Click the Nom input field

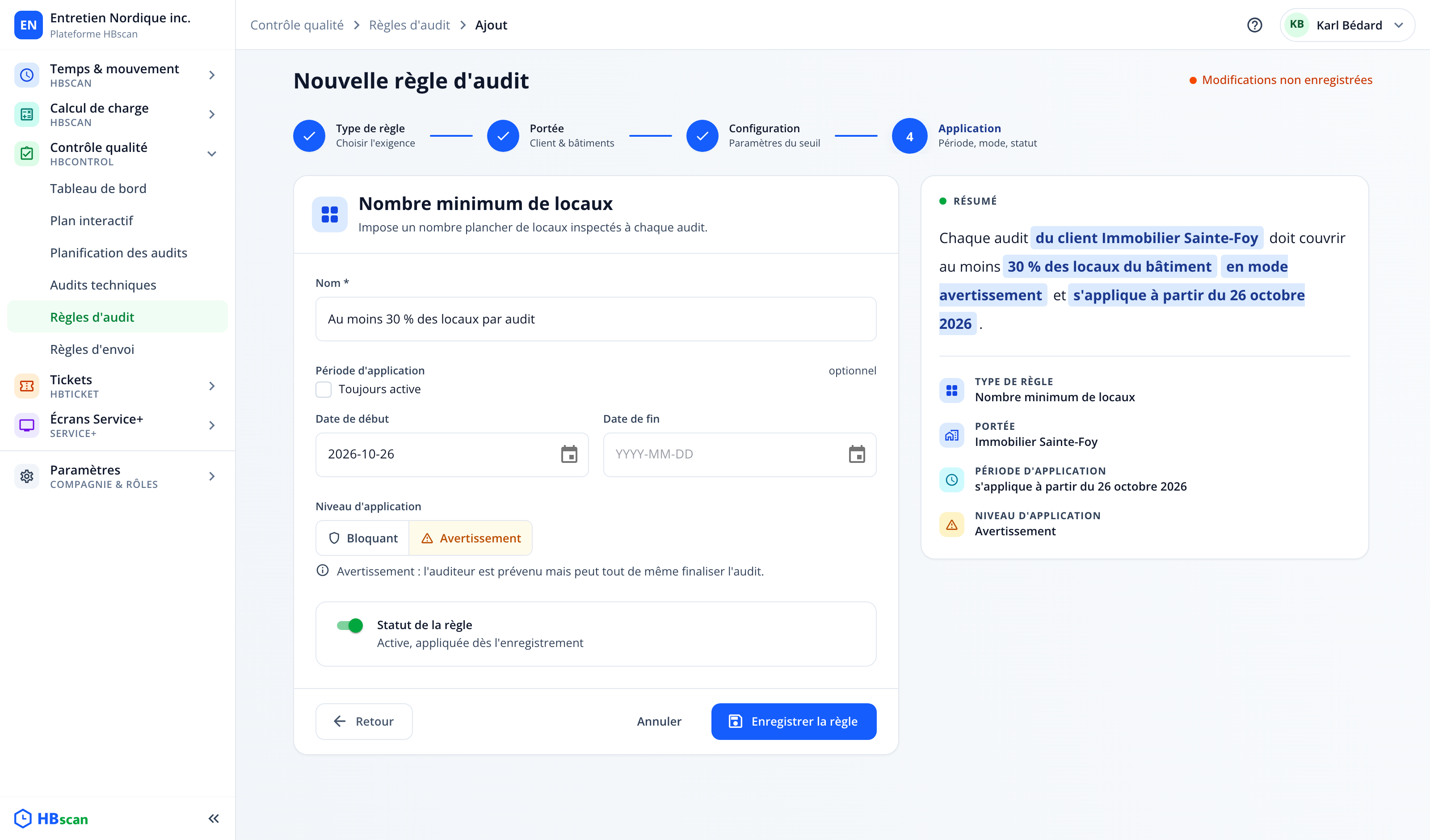[x=596, y=319]
